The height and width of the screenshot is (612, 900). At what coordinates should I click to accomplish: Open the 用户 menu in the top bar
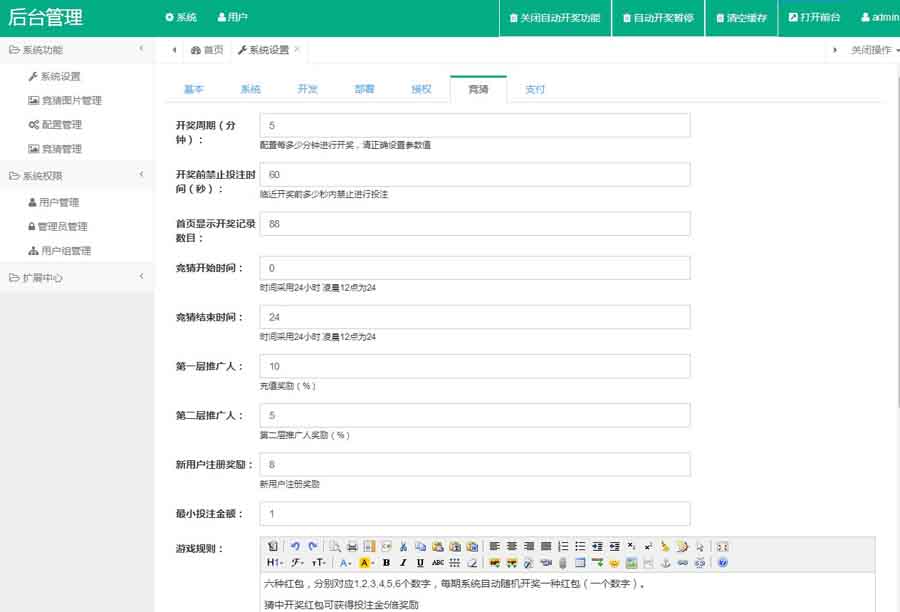(x=232, y=18)
